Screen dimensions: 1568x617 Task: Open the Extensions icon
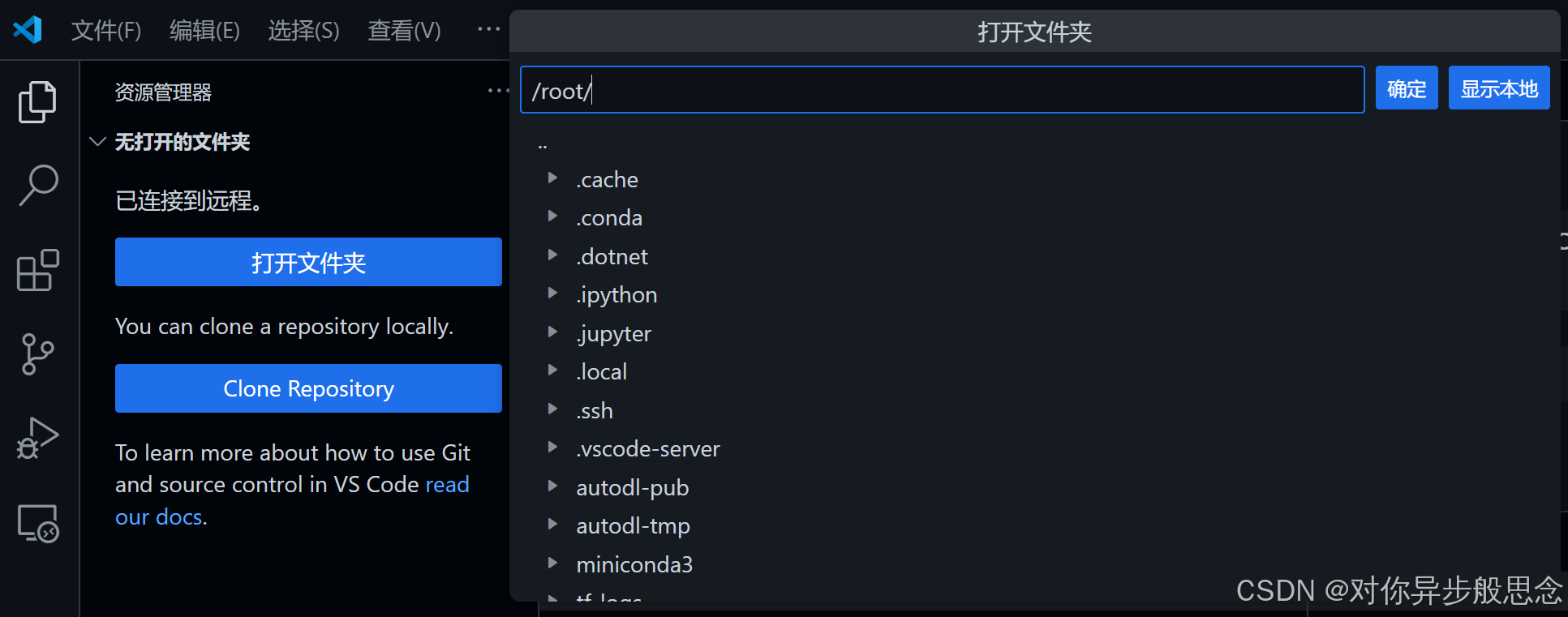(37, 270)
